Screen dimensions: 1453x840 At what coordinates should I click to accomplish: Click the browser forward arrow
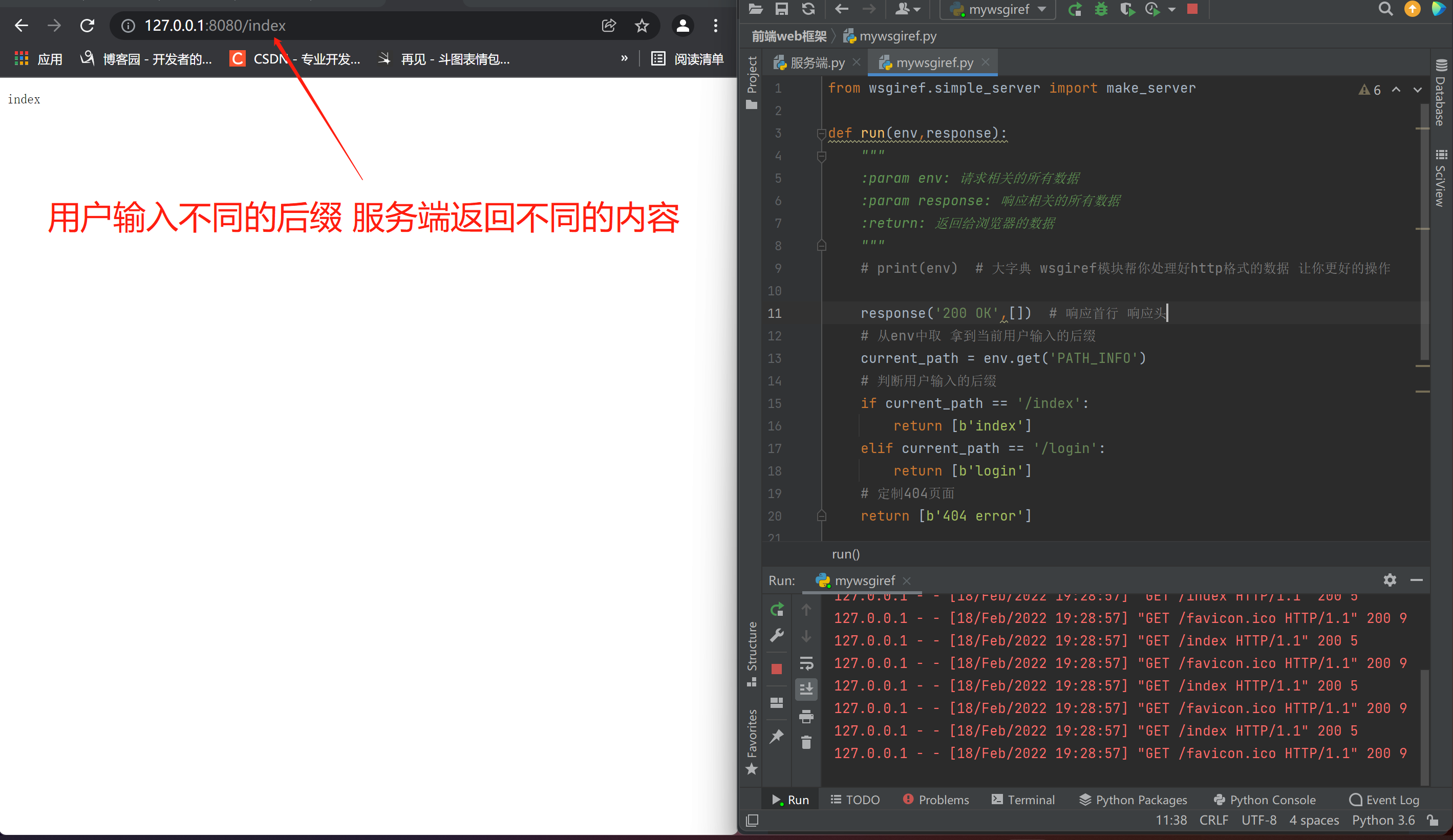54,26
